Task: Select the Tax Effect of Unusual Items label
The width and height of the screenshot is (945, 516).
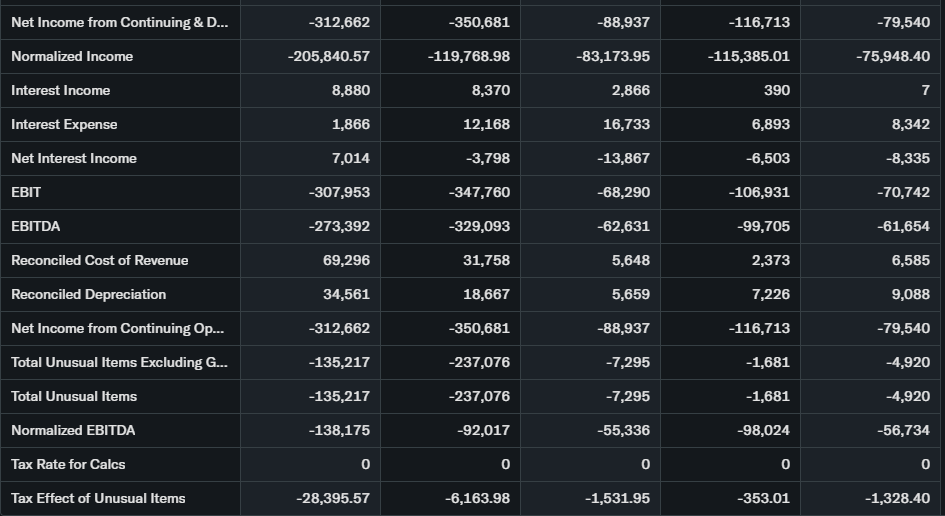Action: click(x=98, y=498)
